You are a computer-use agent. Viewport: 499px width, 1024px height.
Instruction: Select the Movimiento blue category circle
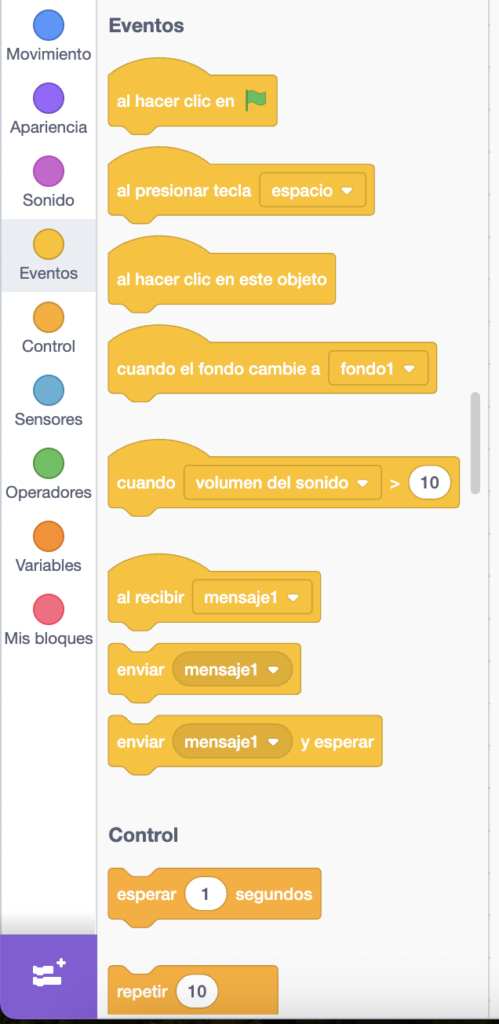click(x=48, y=25)
